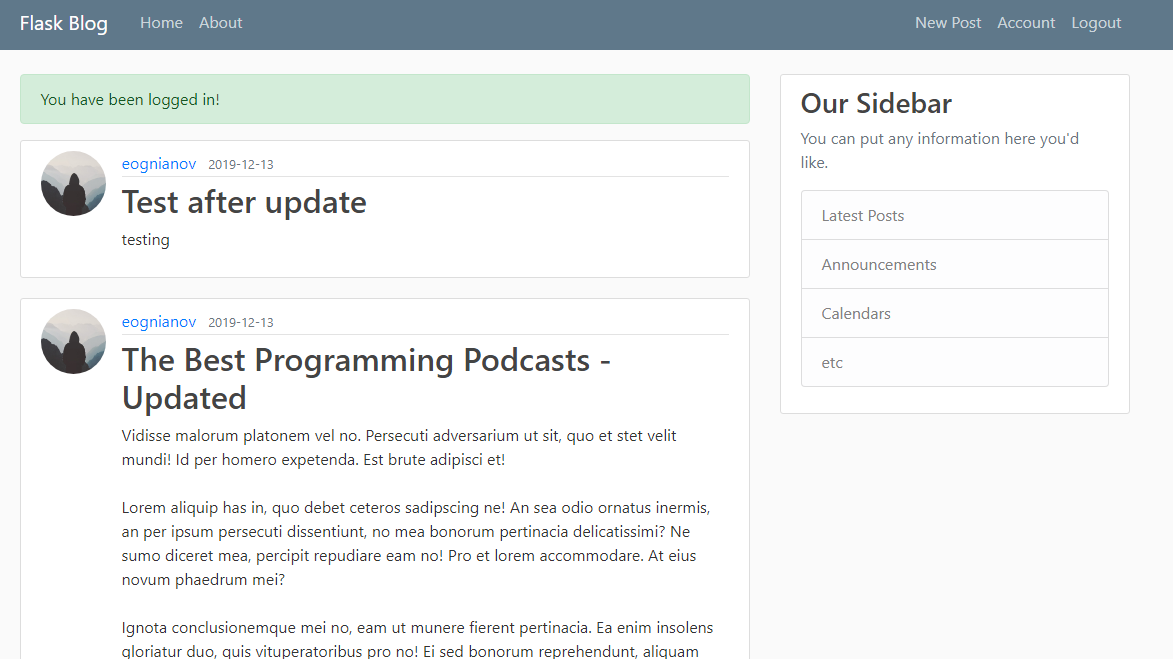Open the Test after update post title
Image resolution: width=1173 pixels, height=659 pixels.
click(x=244, y=203)
